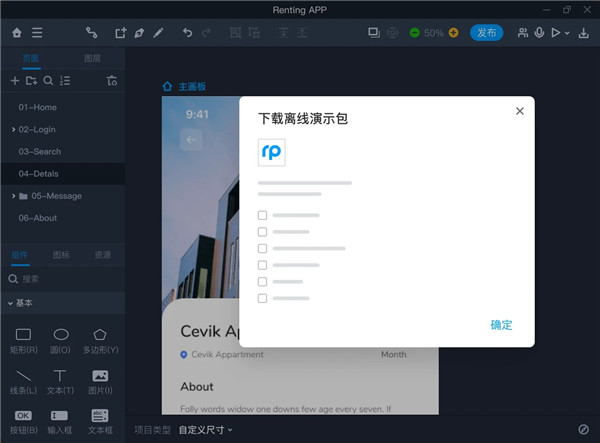Click the home icon in the toolbar

[16, 33]
